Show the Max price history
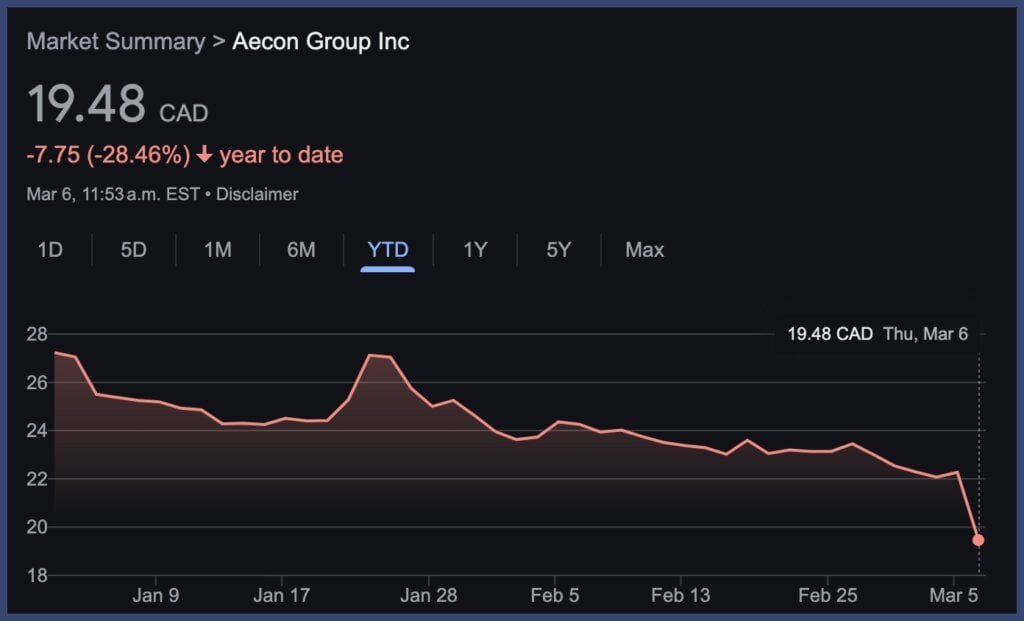Screen dimensions: 1024x621 click(x=644, y=250)
